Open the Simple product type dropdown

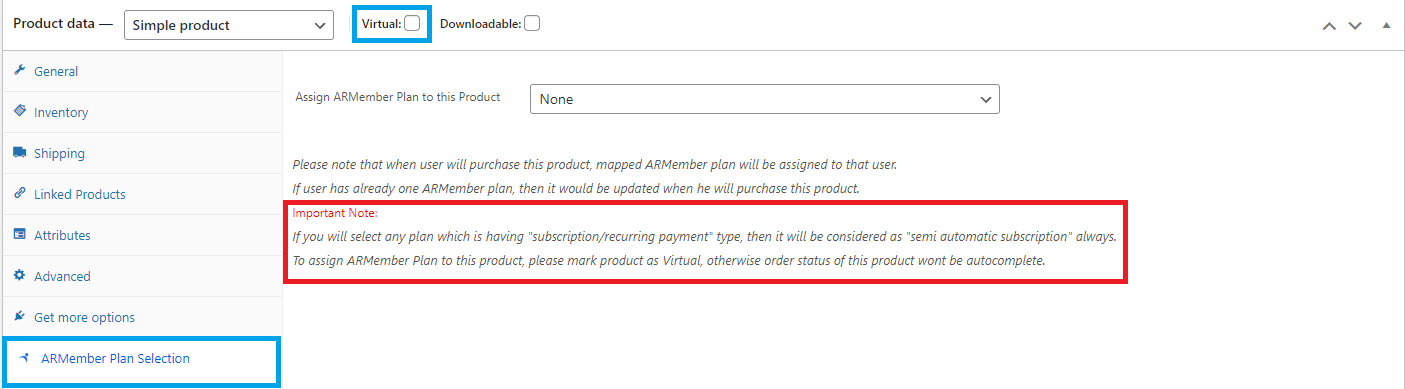click(229, 25)
